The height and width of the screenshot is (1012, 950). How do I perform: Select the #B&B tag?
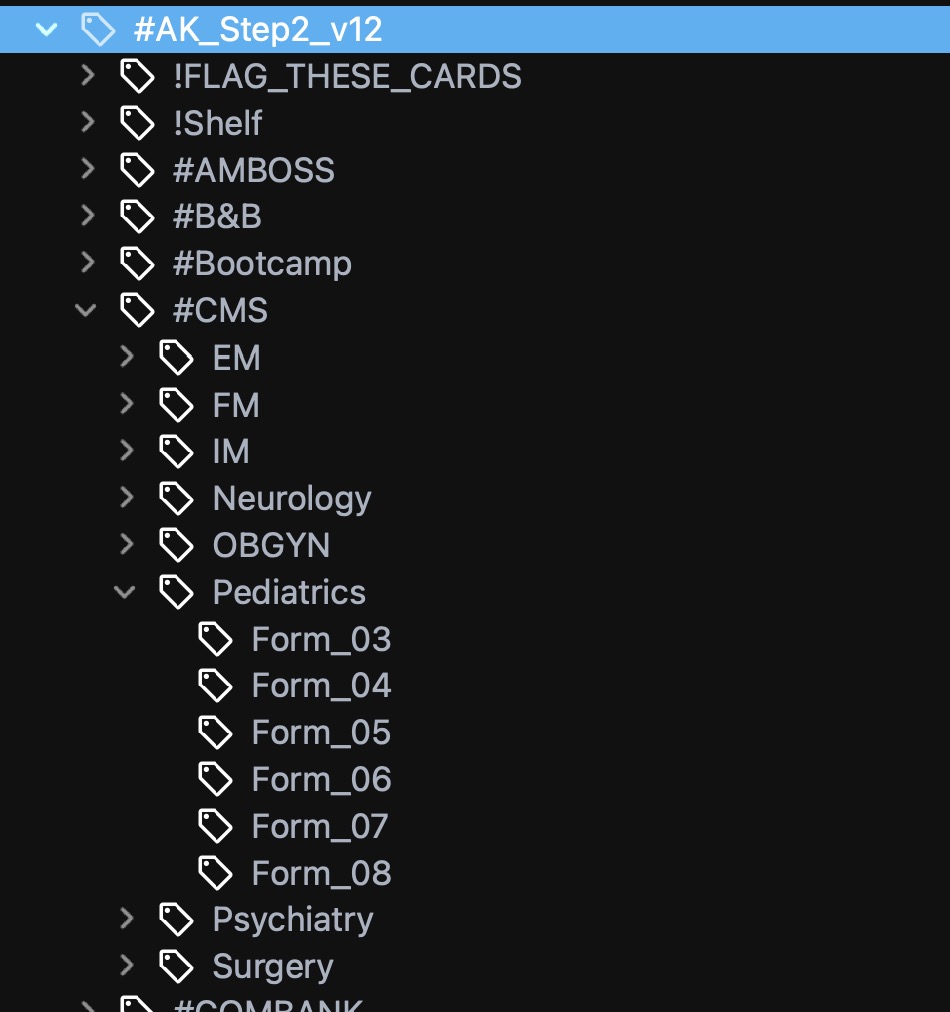point(217,217)
